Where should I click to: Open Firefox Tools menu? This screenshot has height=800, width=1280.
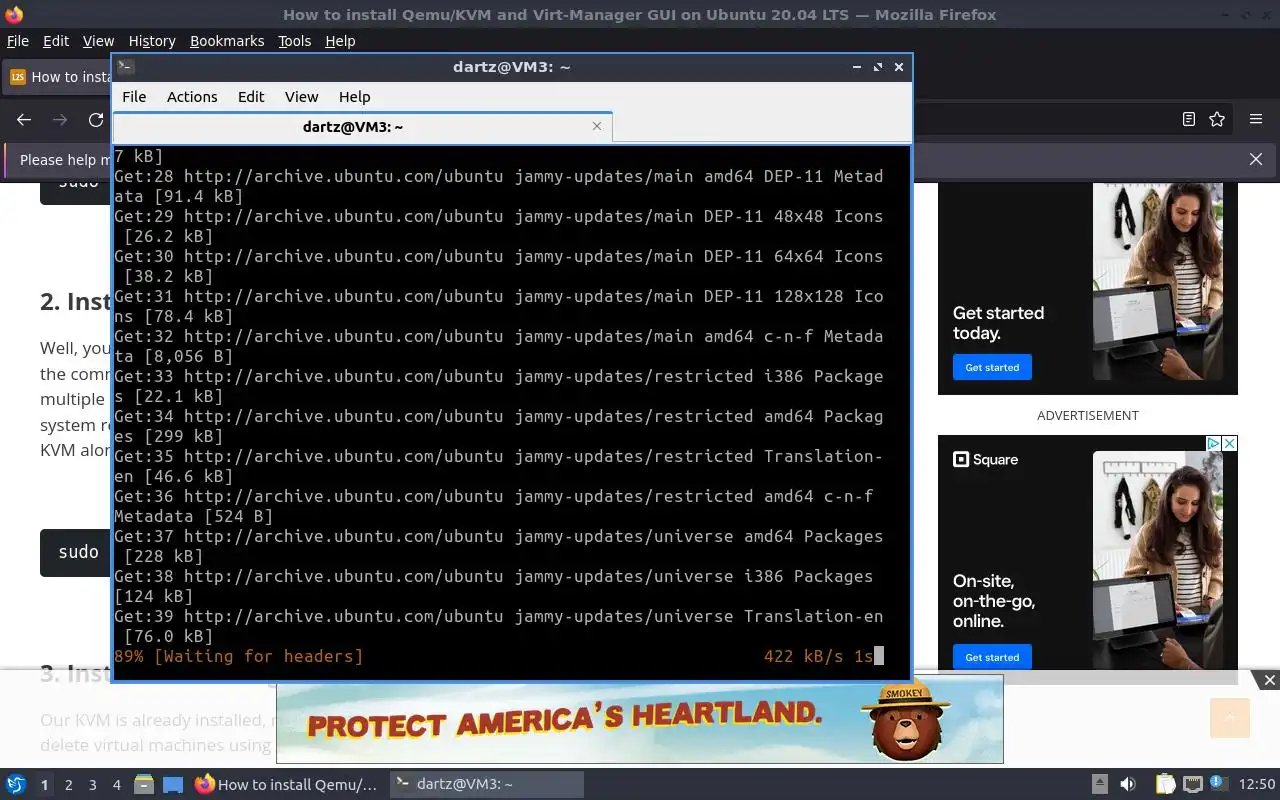point(294,41)
